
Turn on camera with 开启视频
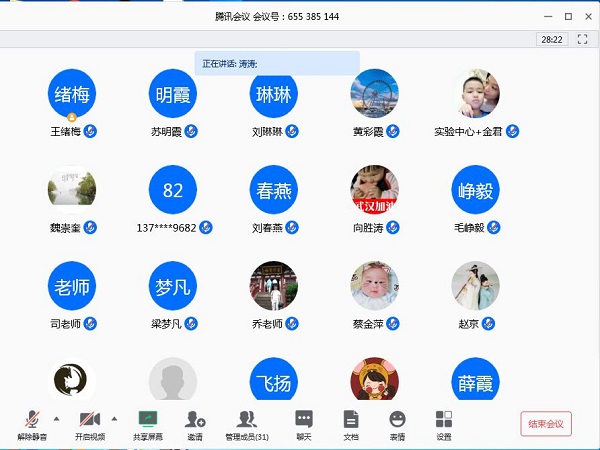(x=89, y=419)
